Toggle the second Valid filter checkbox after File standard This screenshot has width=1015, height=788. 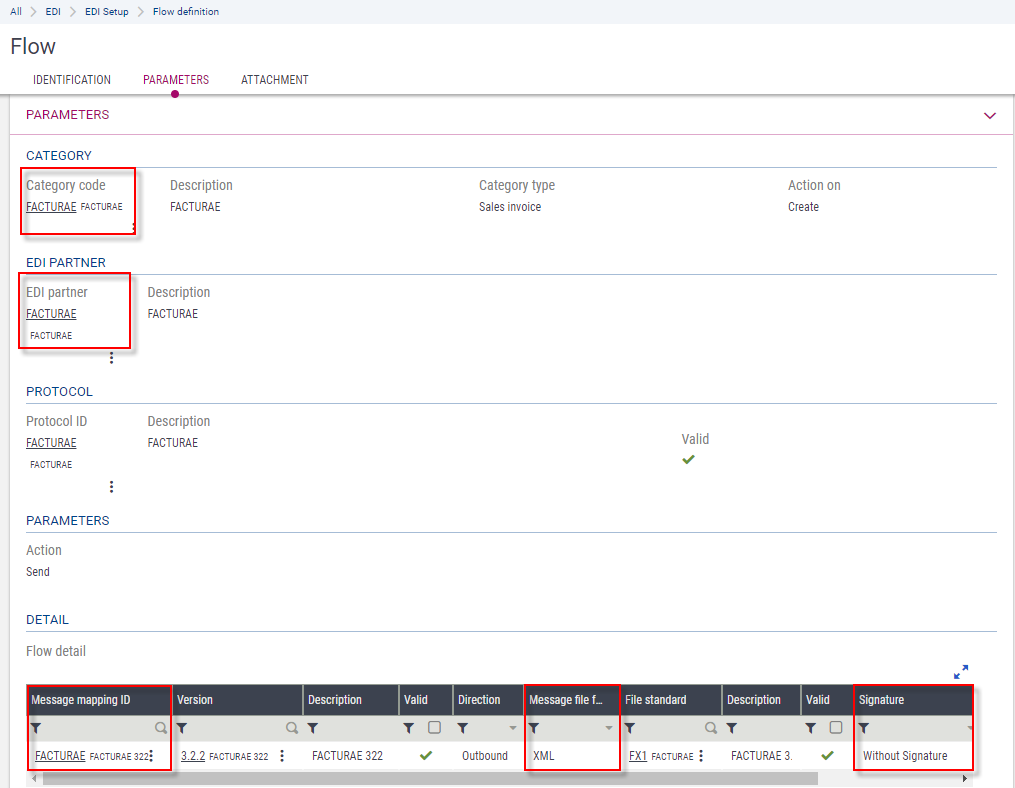click(836, 728)
